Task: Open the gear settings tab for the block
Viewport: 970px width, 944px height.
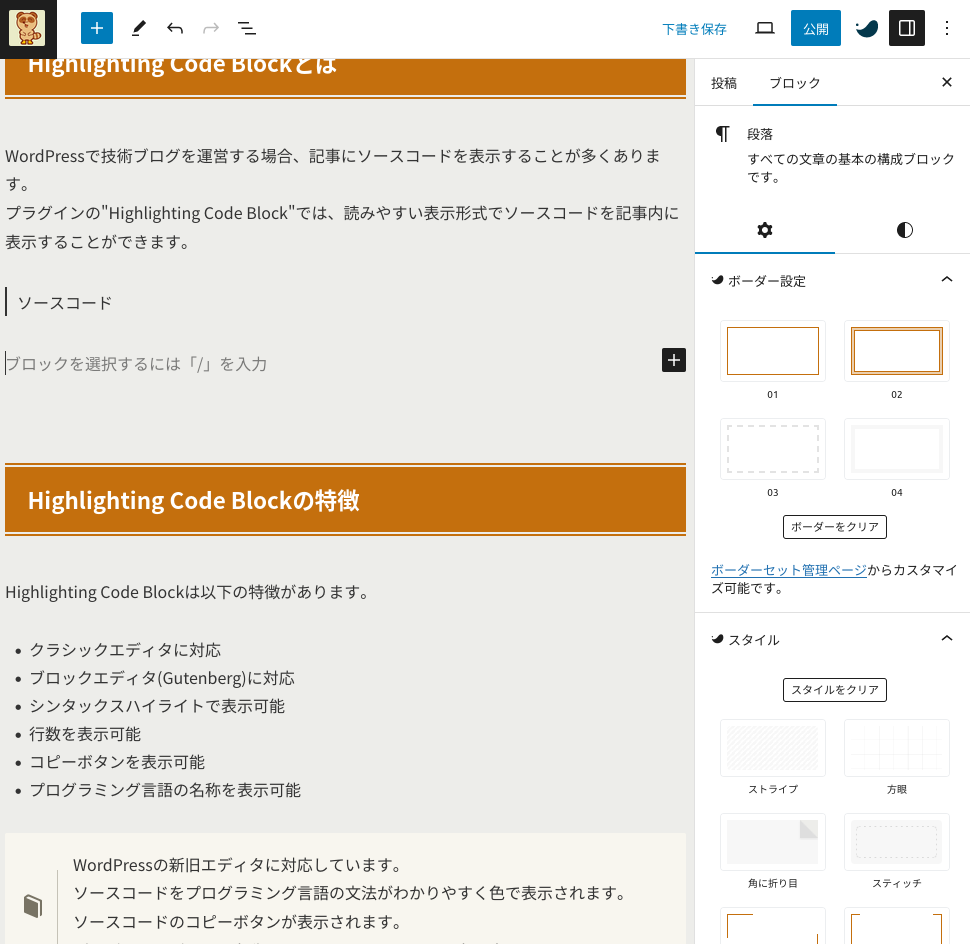Action: tap(765, 230)
